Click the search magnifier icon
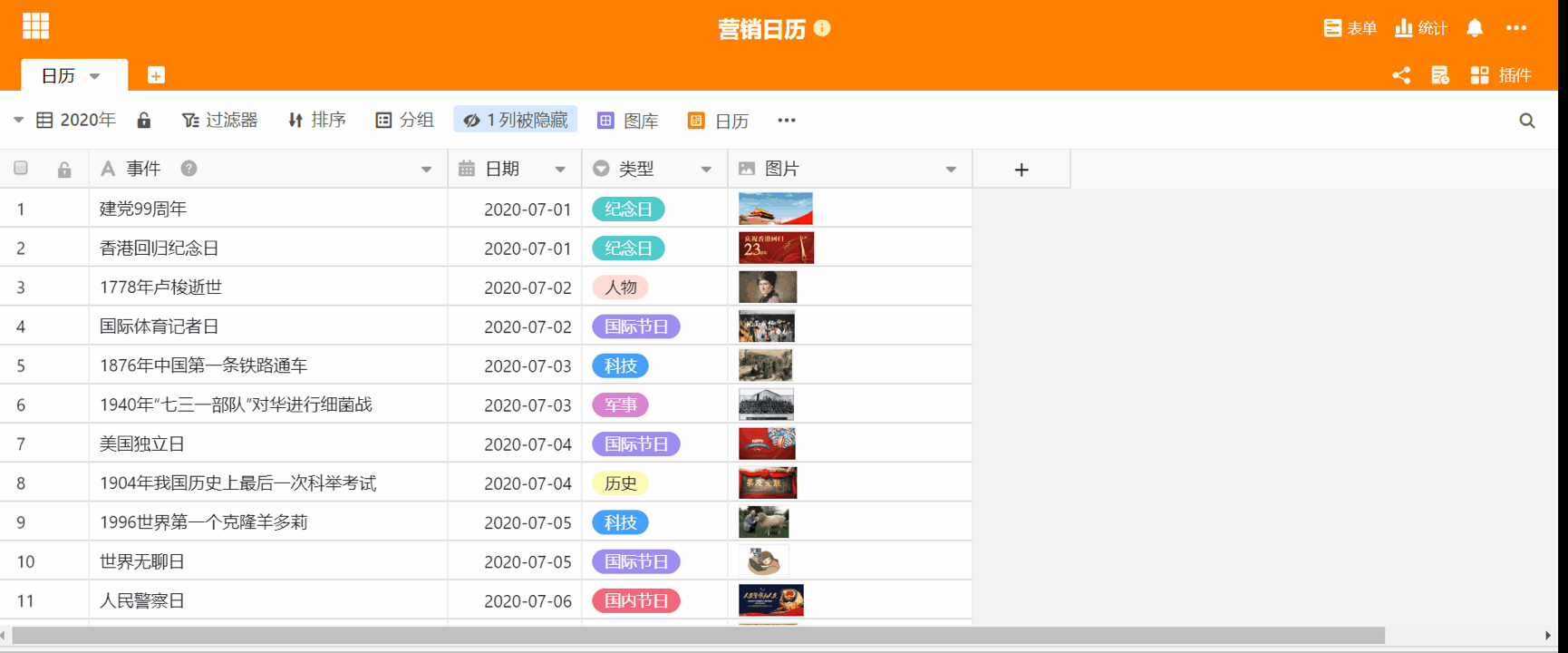Image resolution: width=1568 pixels, height=653 pixels. 1527,121
